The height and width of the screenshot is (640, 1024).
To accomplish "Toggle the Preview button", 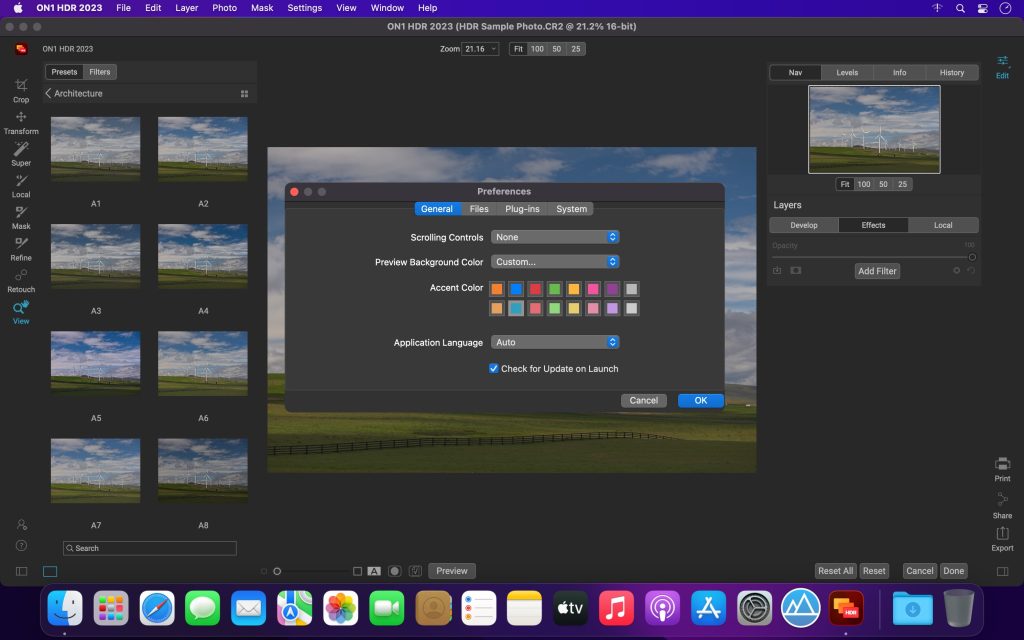I will 451,571.
